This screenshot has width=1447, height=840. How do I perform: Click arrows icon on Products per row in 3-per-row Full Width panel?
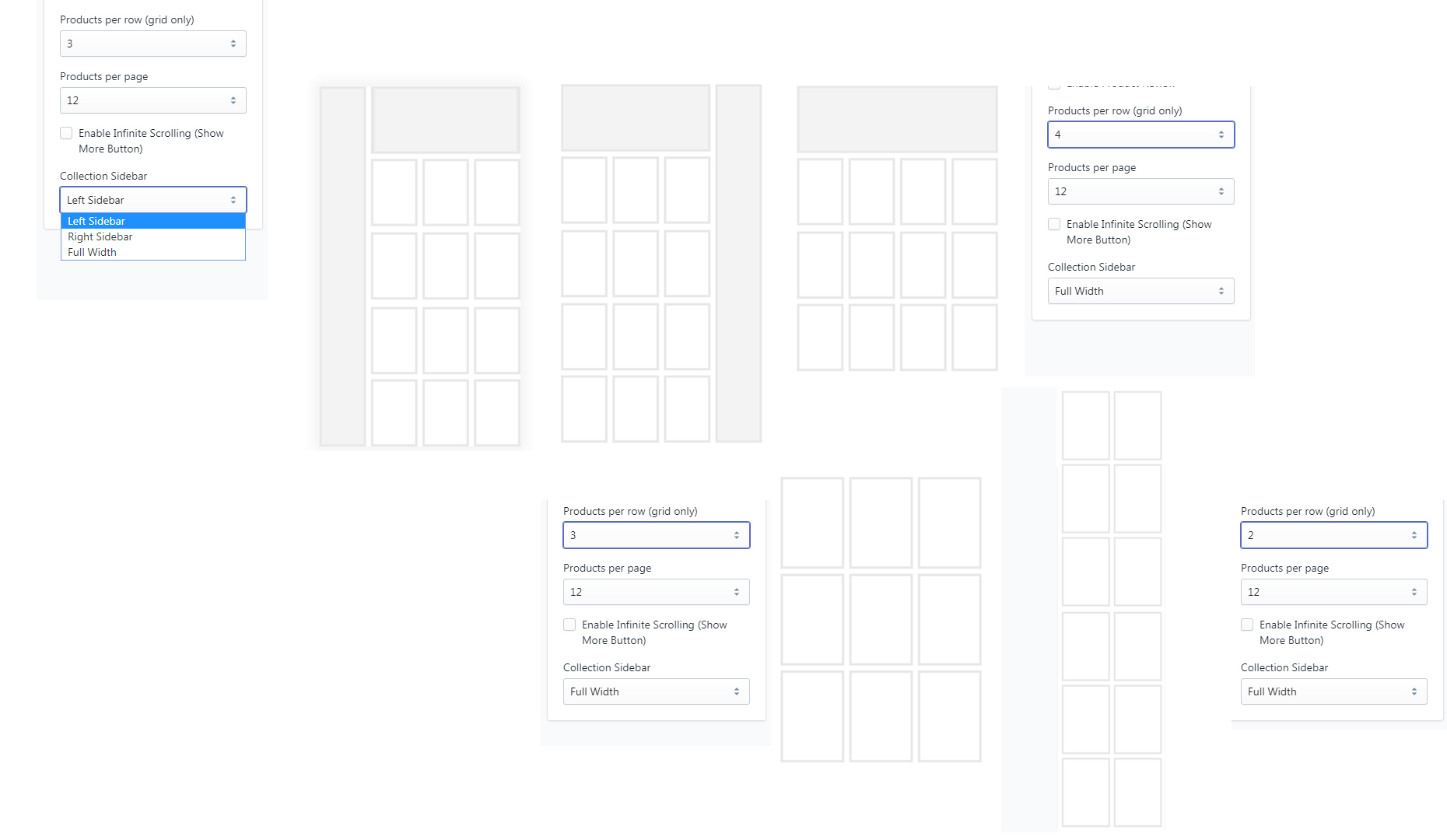coord(737,535)
